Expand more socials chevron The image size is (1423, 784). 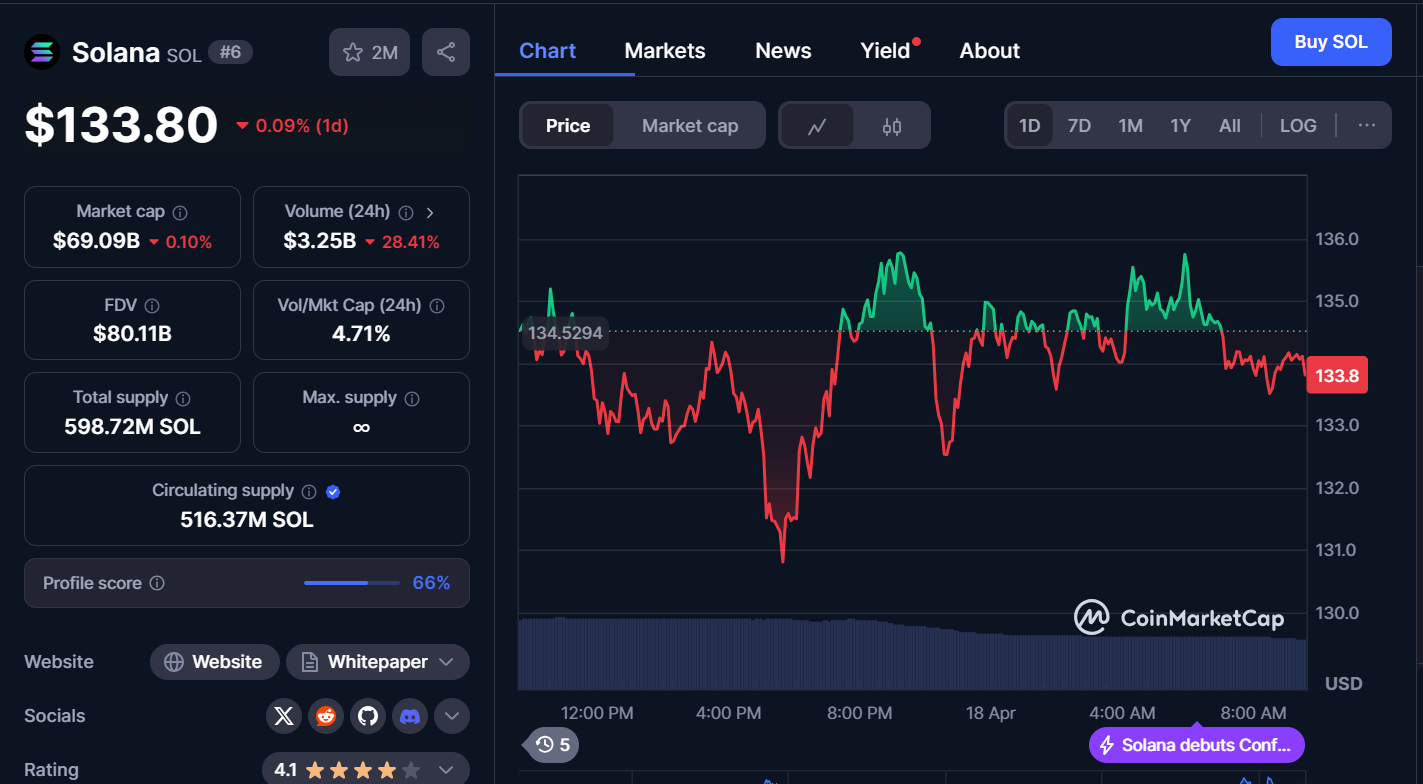click(452, 716)
